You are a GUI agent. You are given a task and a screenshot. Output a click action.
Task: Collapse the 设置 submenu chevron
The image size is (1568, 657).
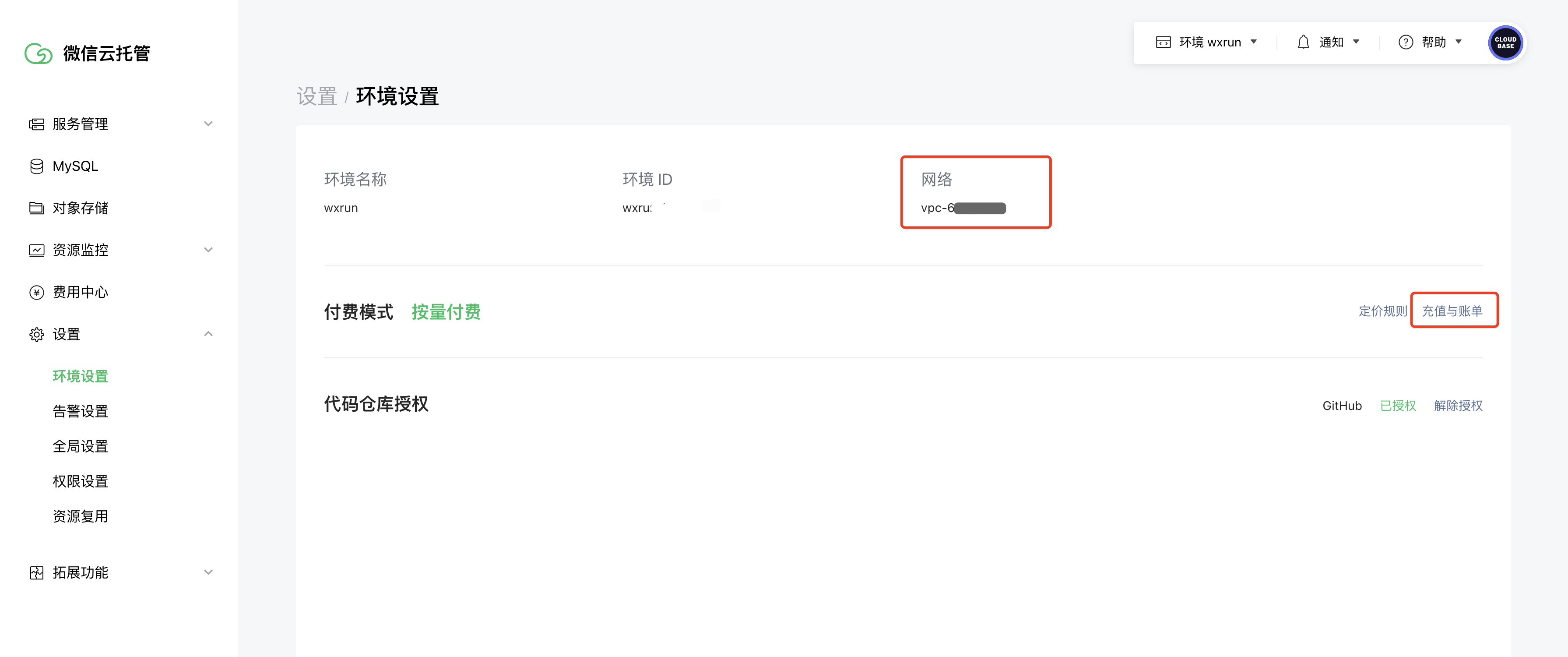[208, 334]
